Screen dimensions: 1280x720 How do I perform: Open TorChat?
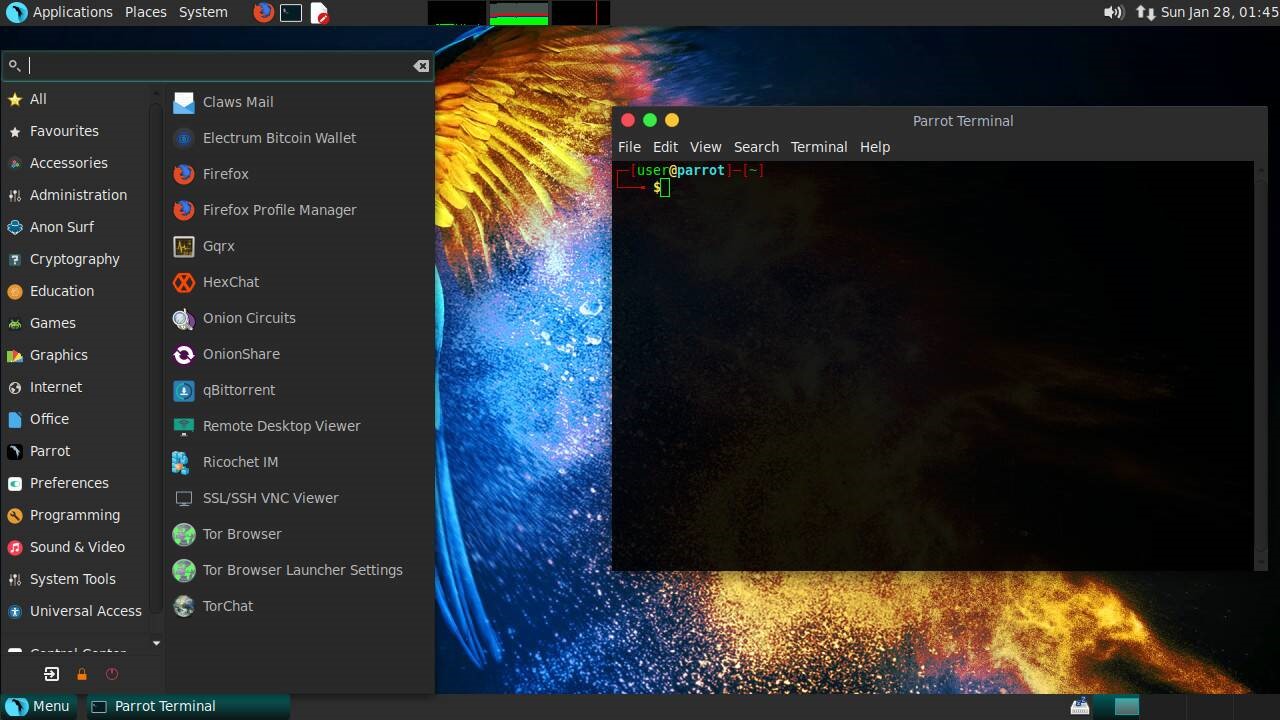pyautogui.click(x=227, y=606)
